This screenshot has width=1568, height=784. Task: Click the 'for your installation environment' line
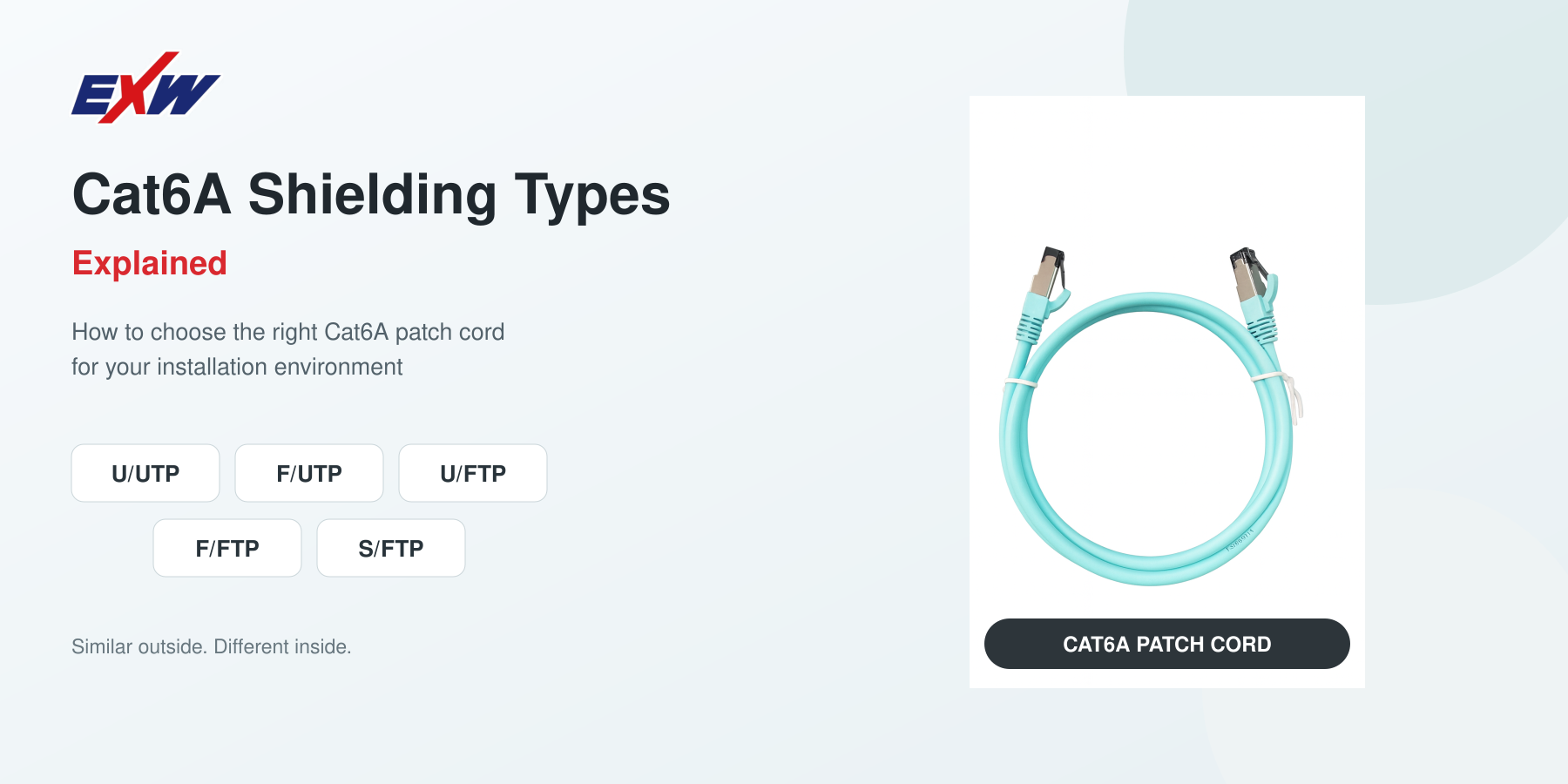click(x=237, y=367)
